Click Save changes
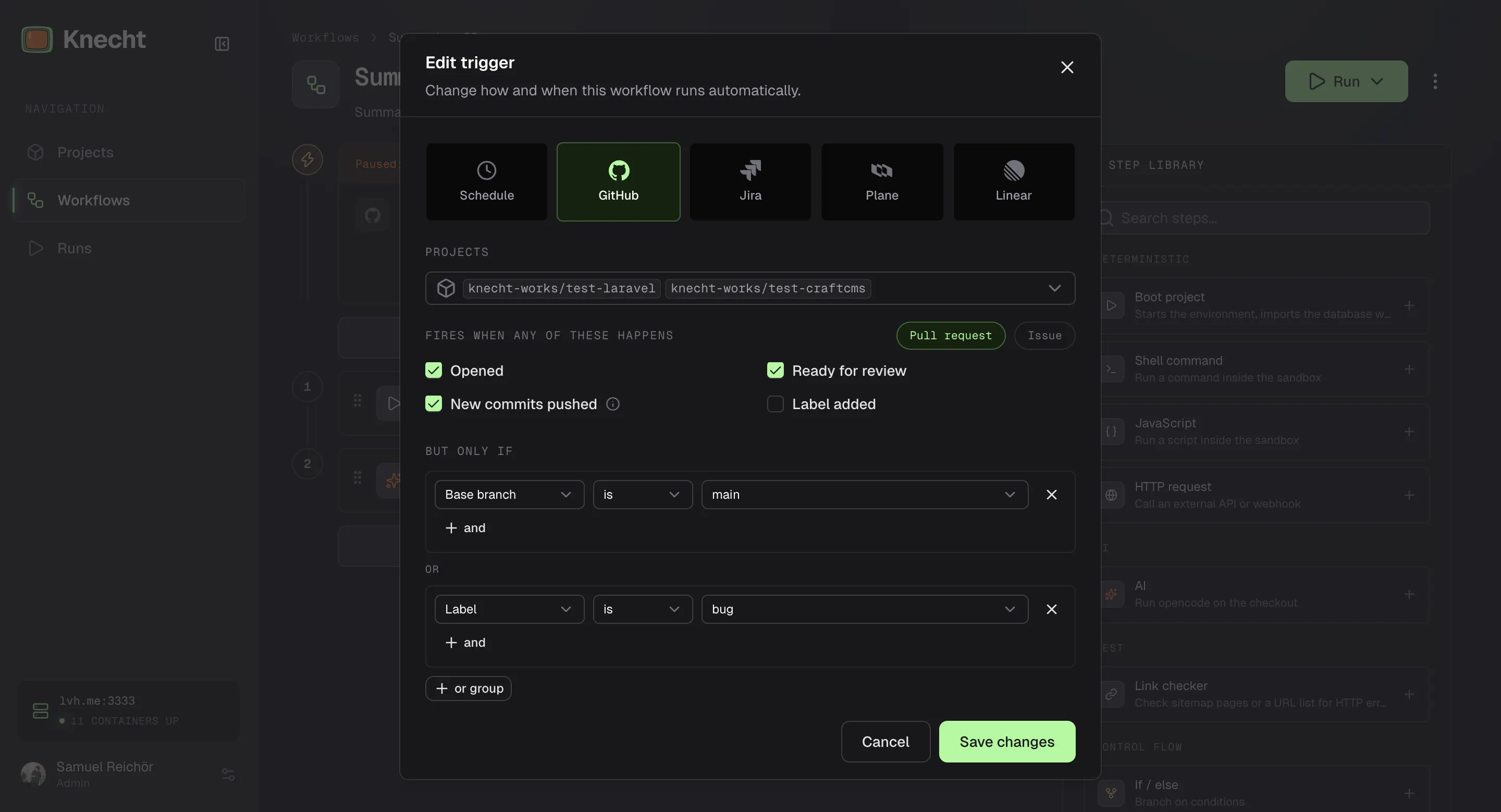The width and height of the screenshot is (1501, 812). pyautogui.click(x=1007, y=742)
